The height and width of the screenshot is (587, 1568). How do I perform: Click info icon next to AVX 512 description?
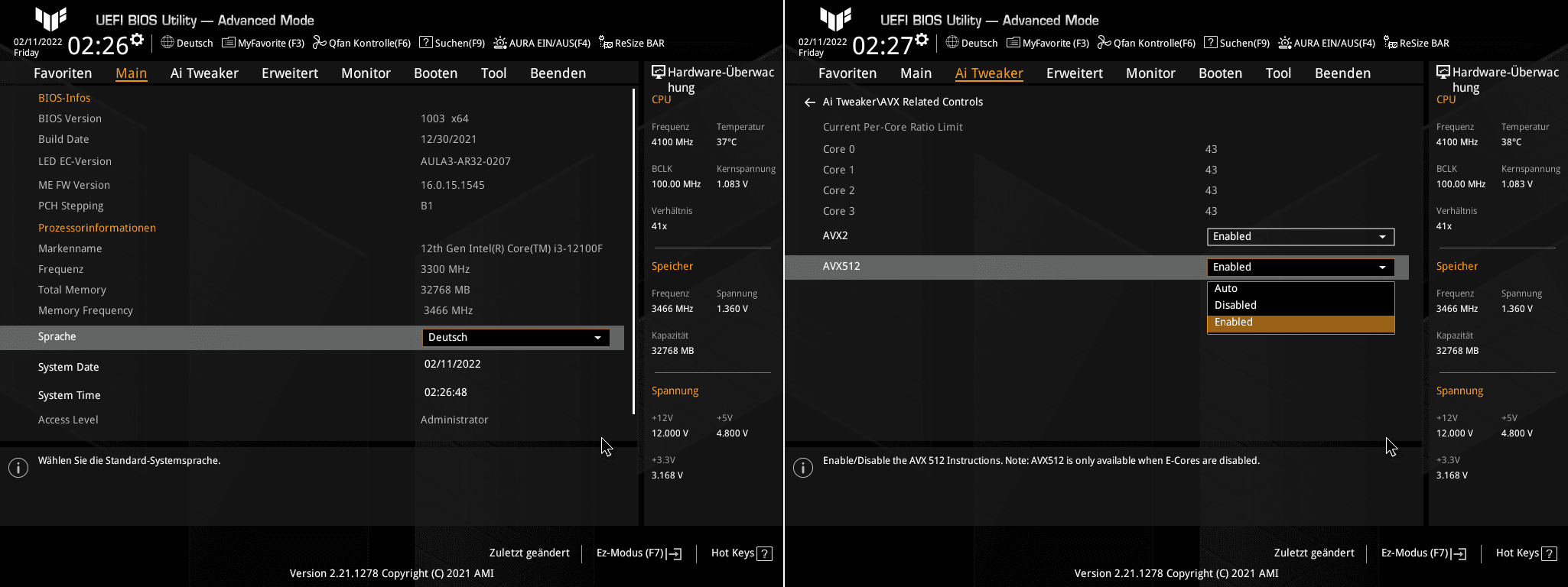[803, 468]
